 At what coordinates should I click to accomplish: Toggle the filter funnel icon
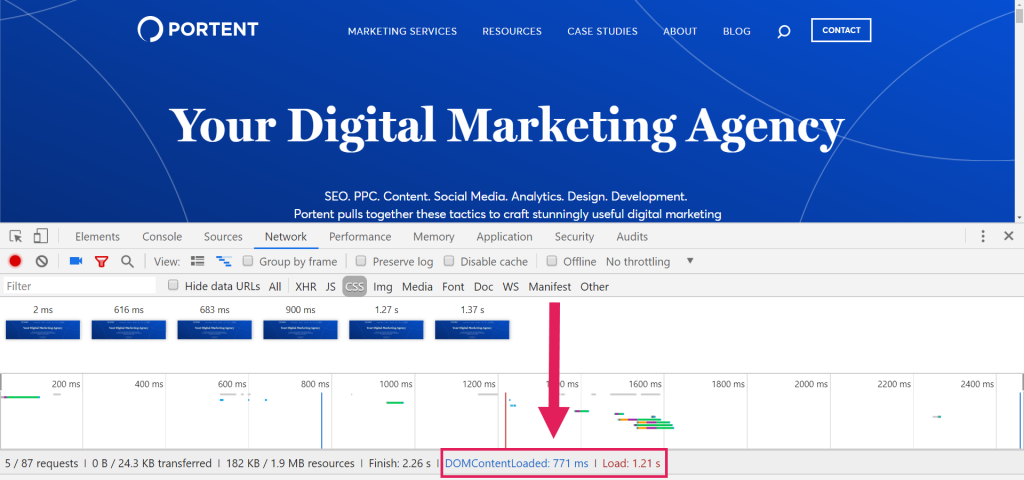pyautogui.click(x=101, y=262)
